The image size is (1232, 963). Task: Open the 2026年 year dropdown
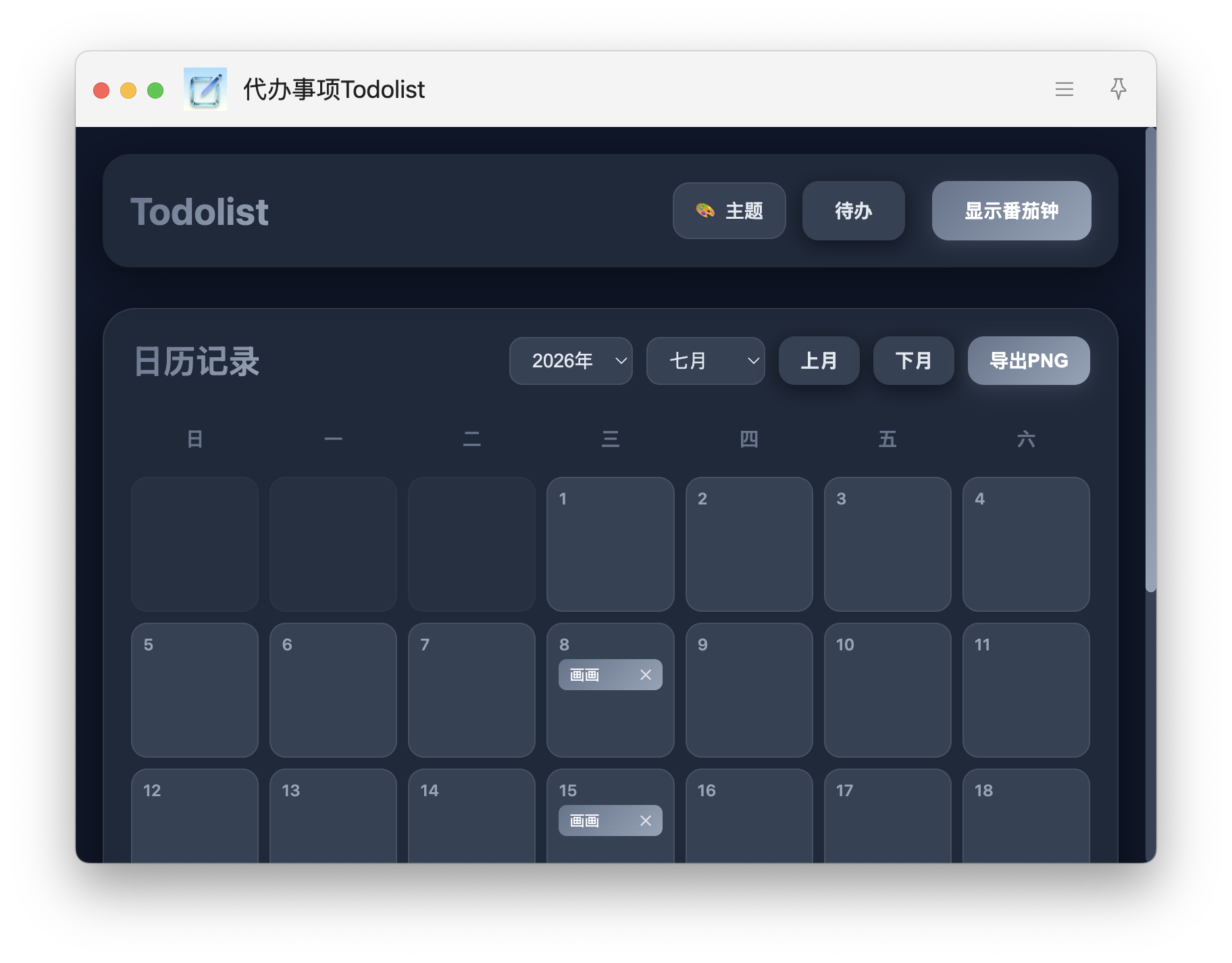(x=571, y=361)
